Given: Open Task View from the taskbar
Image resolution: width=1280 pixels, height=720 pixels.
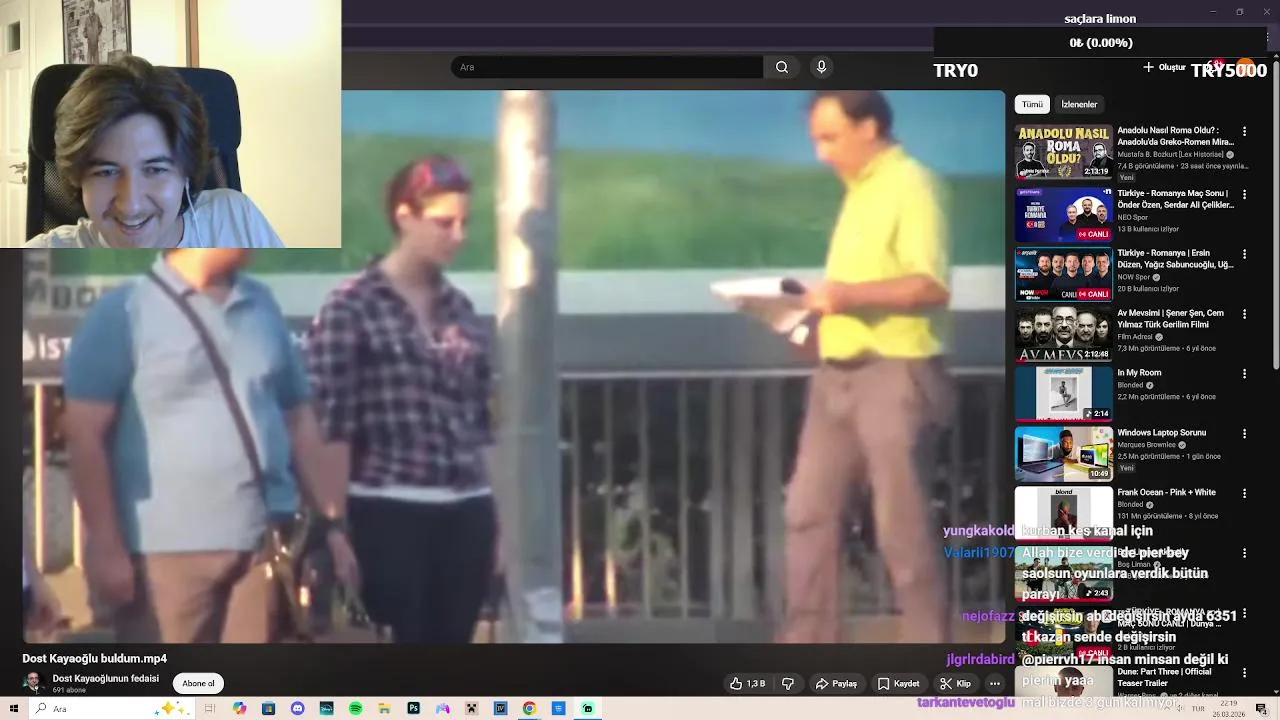Looking at the screenshot, I should click(x=210, y=709).
